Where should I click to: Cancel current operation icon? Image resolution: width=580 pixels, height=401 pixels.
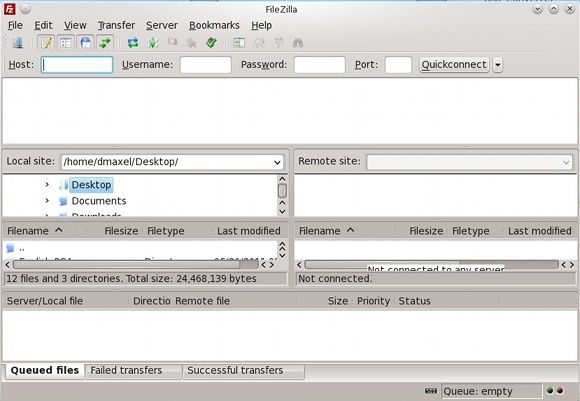(172, 43)
